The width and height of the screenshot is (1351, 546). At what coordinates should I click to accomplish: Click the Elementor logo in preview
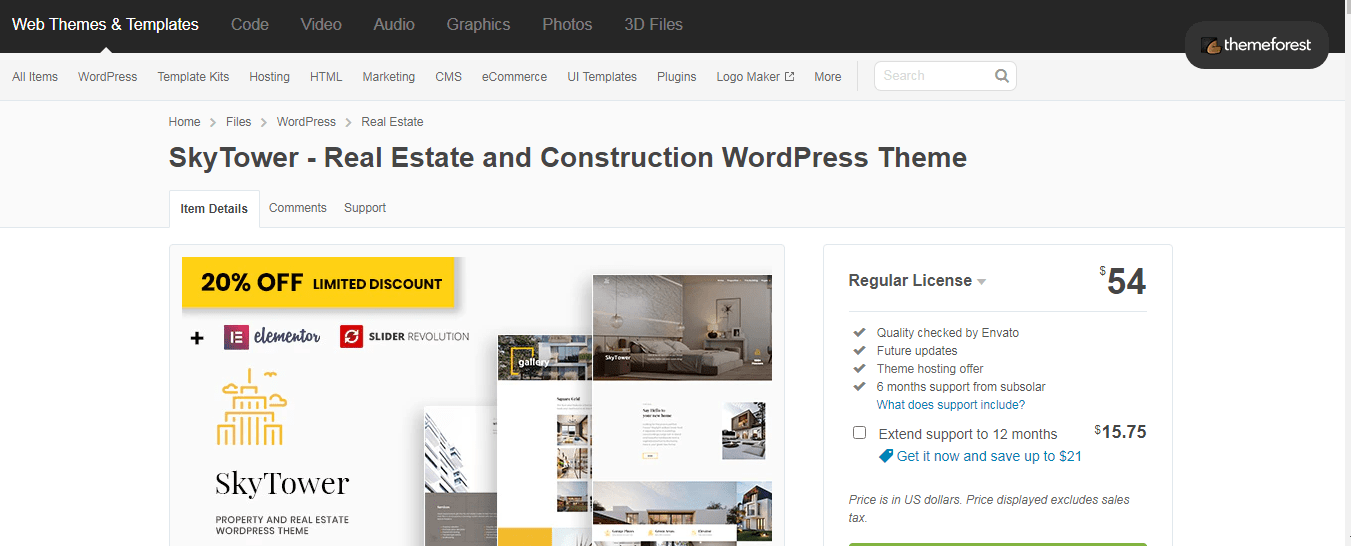point(272,337)
